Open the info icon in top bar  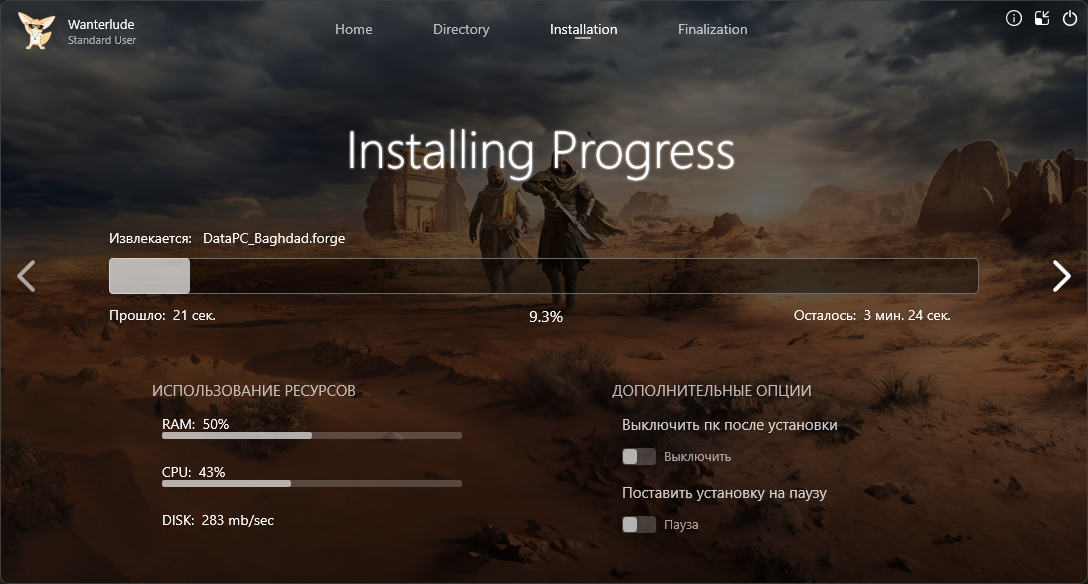pos(1013,18)
